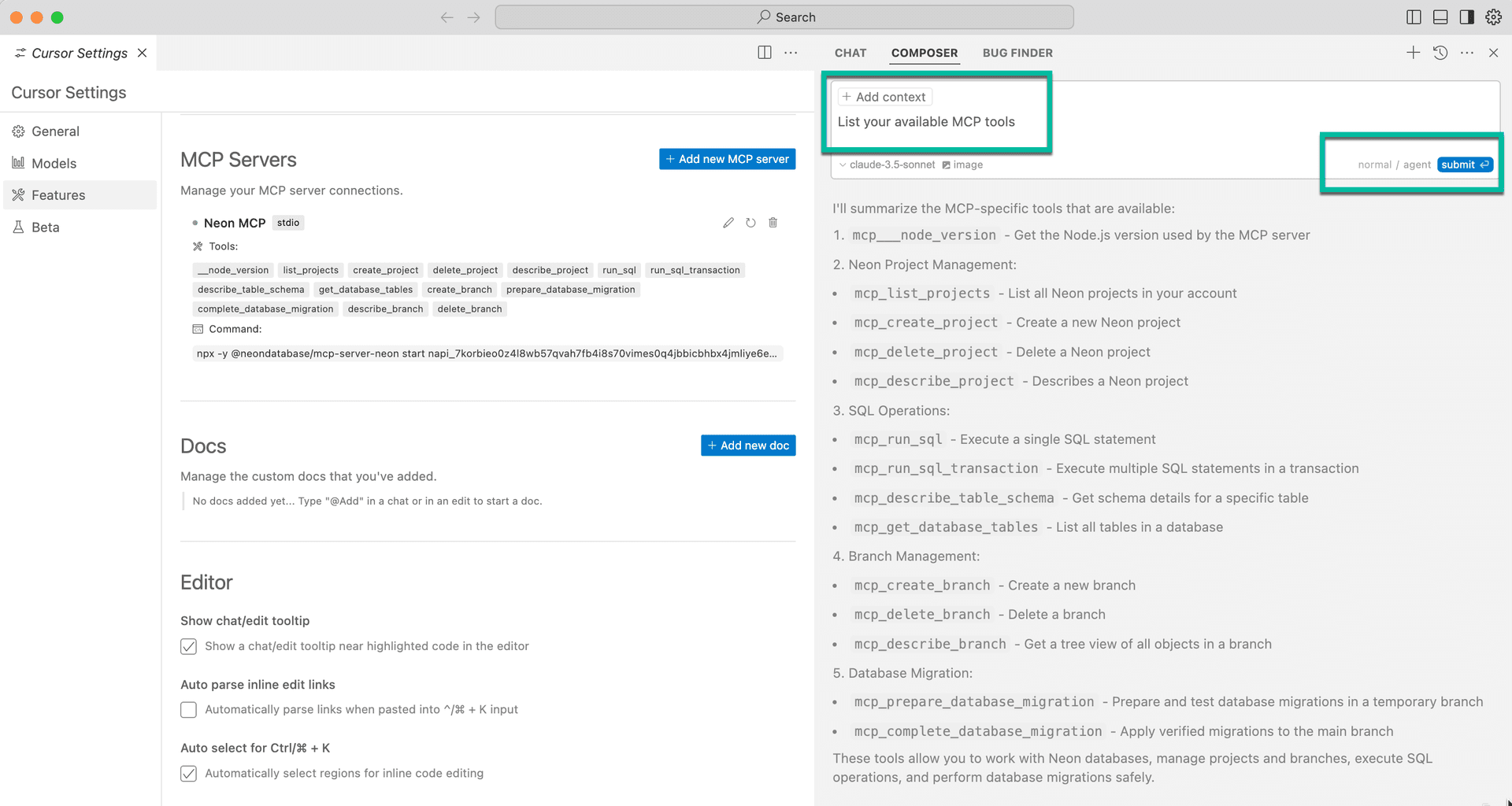Switch to the BUG FINDER tab

click(1017, 53)
